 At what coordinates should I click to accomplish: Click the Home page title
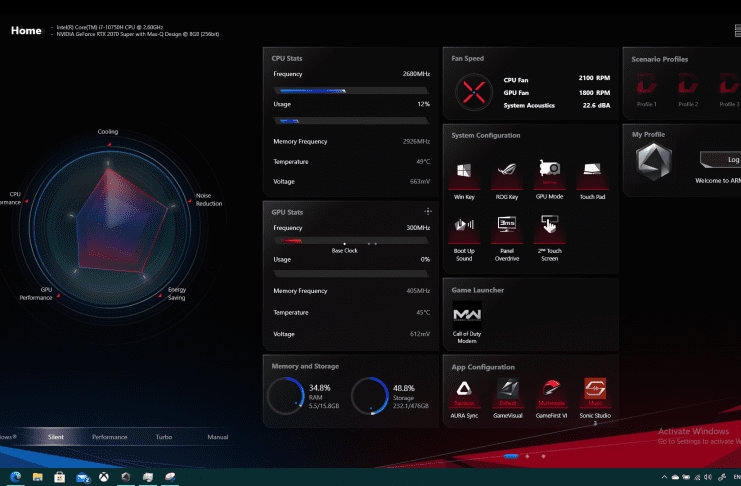pyautogui.click(x=26, y=31)
